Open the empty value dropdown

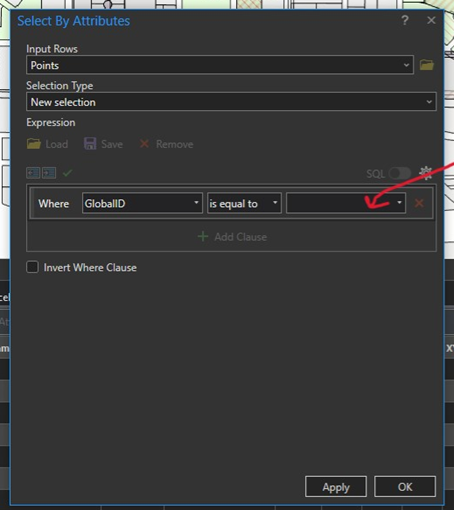tap(346, 203)
